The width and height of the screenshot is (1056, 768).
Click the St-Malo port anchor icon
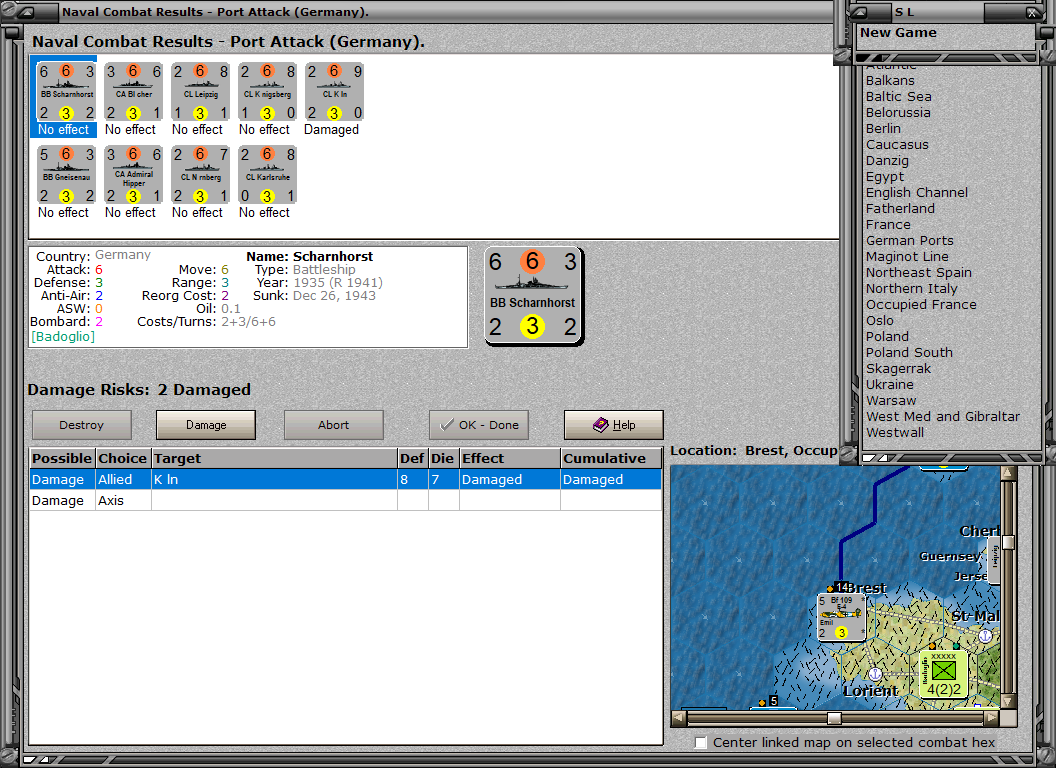tap(985, 635)
